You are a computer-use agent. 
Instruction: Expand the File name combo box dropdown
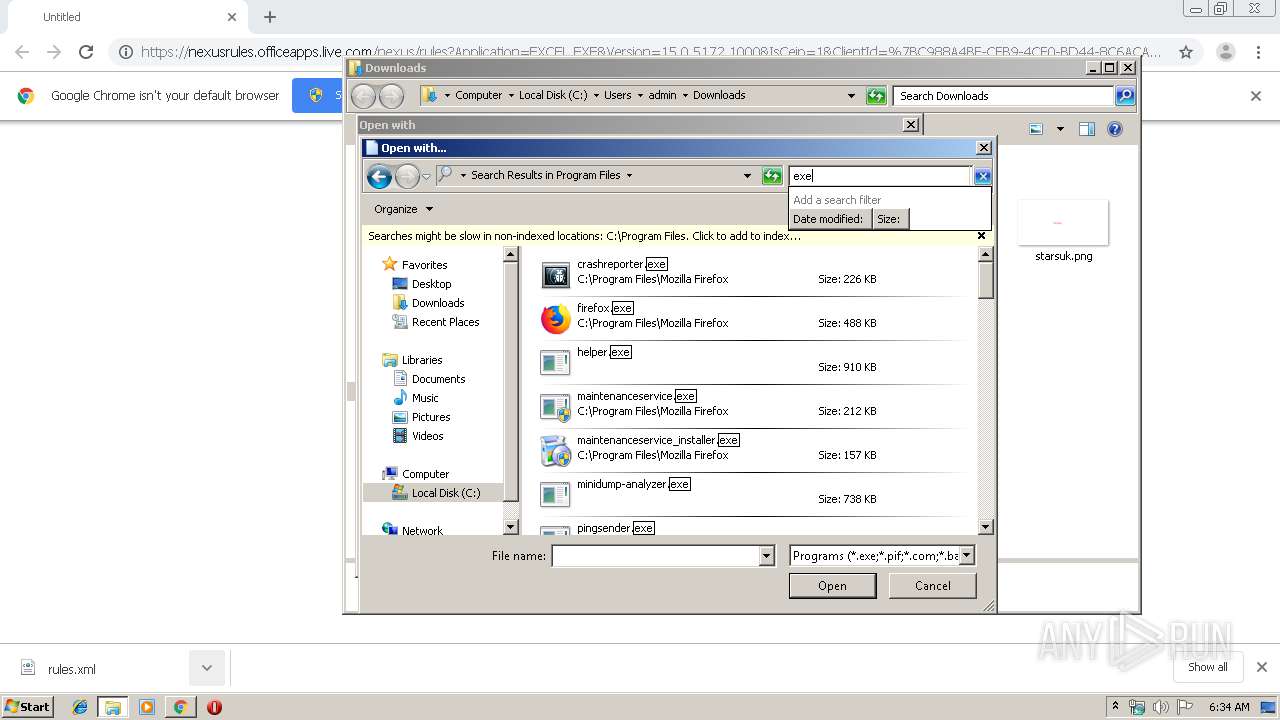(x=767, y=556)
